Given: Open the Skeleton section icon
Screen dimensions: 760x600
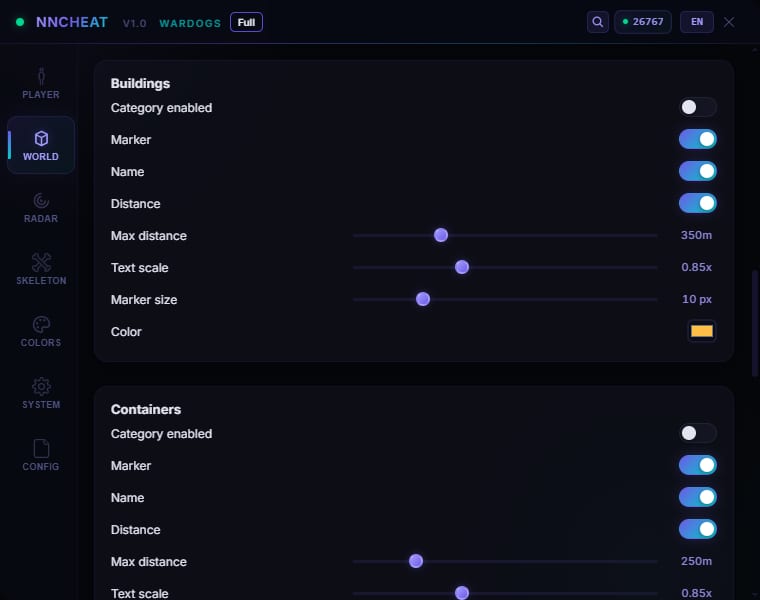Looking at the screenshot, I should coord(41,263).
